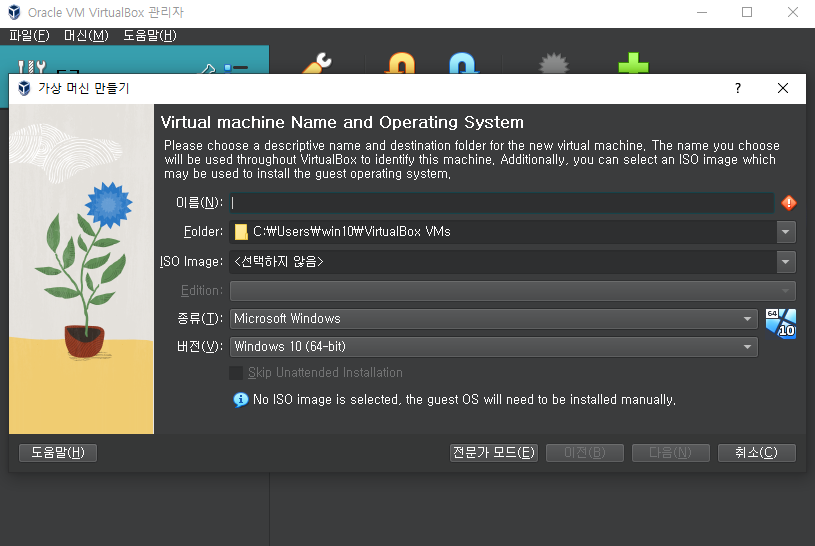Minimize the VirtualBox manager window
Image resolution: width=815 pixels, height=546 pixels.
(702, 12)
